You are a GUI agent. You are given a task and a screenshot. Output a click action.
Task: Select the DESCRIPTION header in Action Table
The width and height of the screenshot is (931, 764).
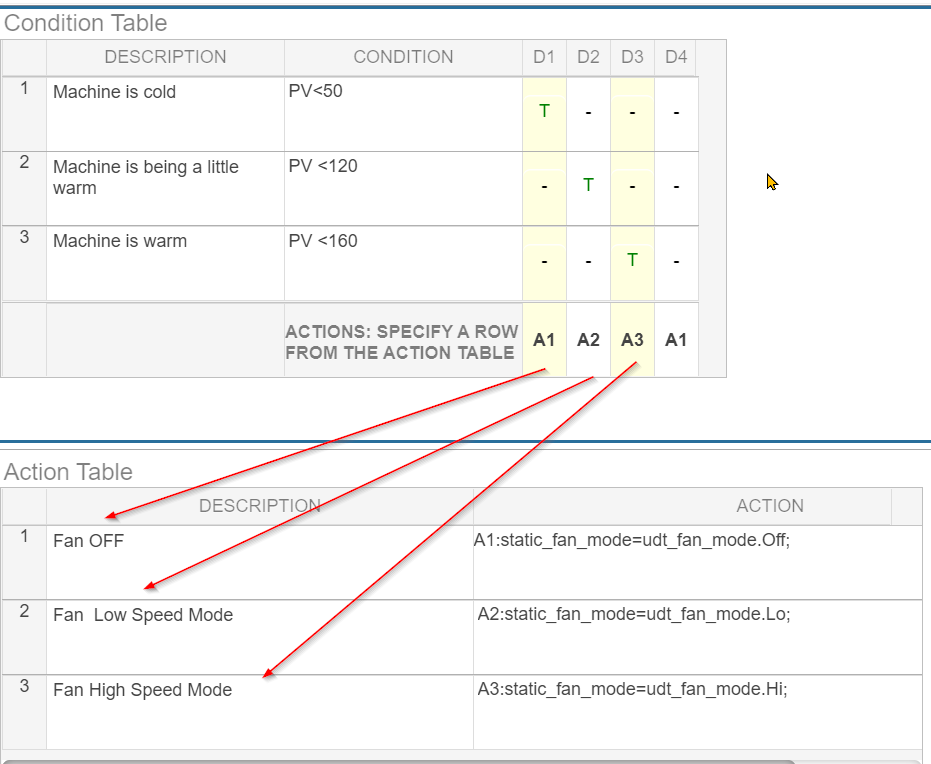tap(259, 506)
